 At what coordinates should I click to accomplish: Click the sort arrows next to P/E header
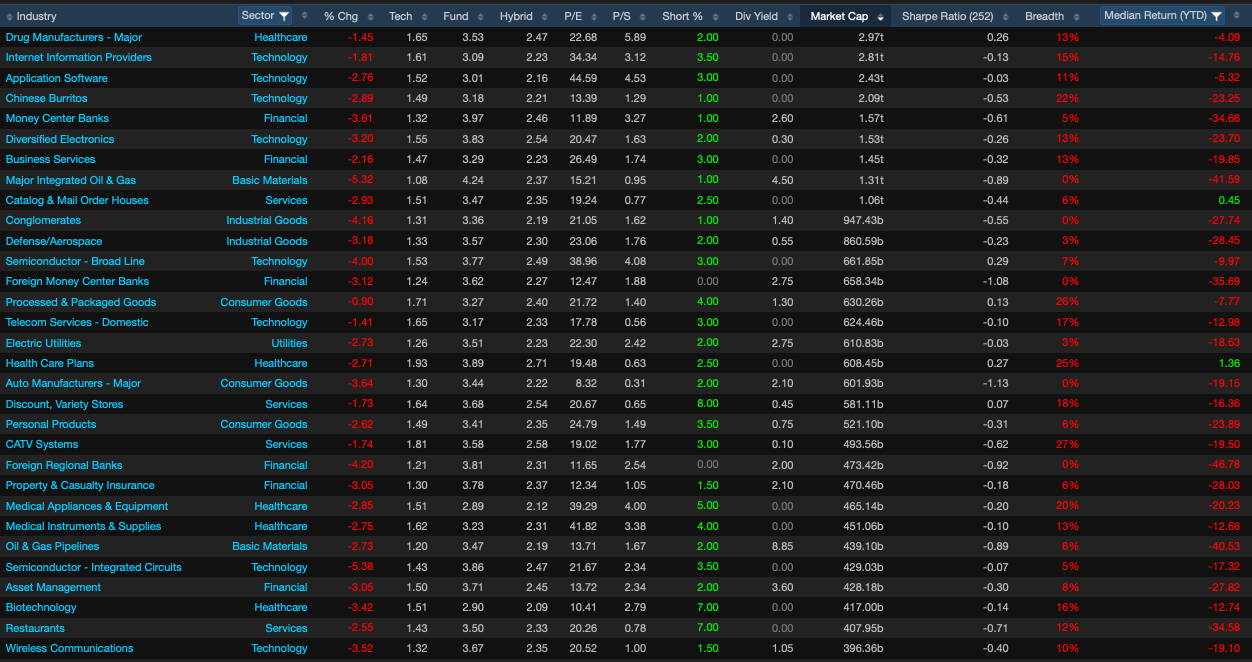coord(595,16)
